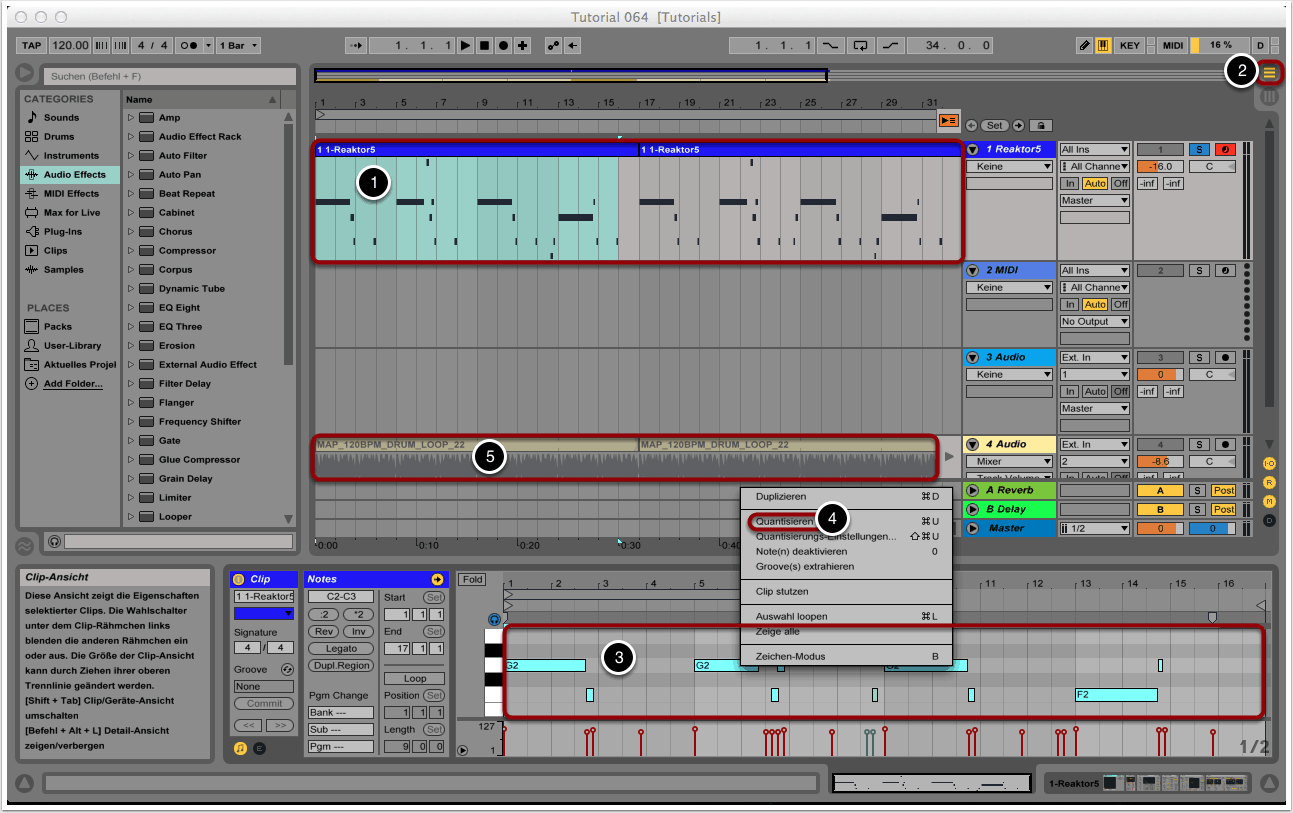This screenshot has width=1293, height=813.
Task: Toggle the computer MIDI keyboard icon
Action: click(x=1104, y=46)
